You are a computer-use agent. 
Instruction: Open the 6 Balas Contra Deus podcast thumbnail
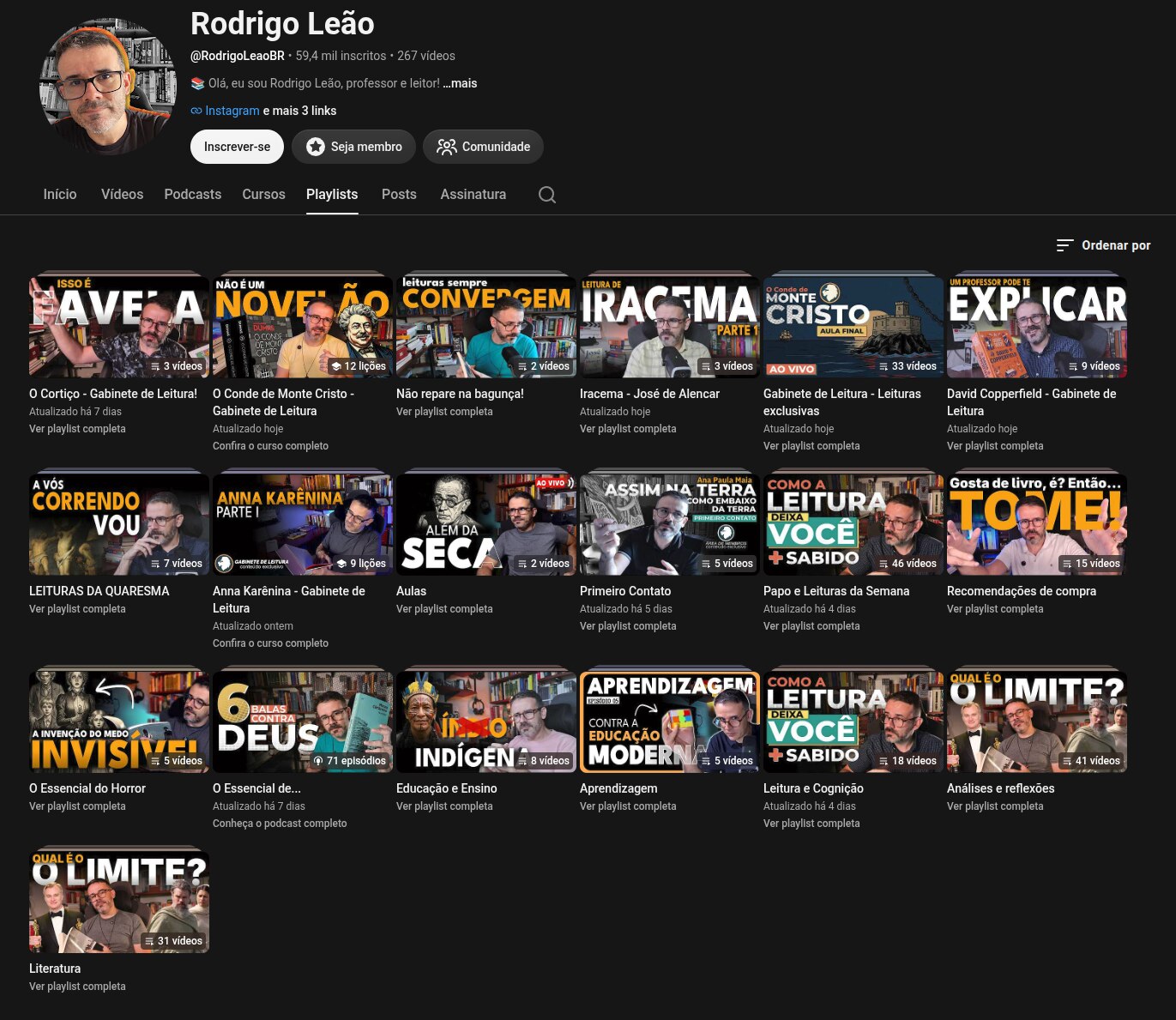tap(303, 721)
